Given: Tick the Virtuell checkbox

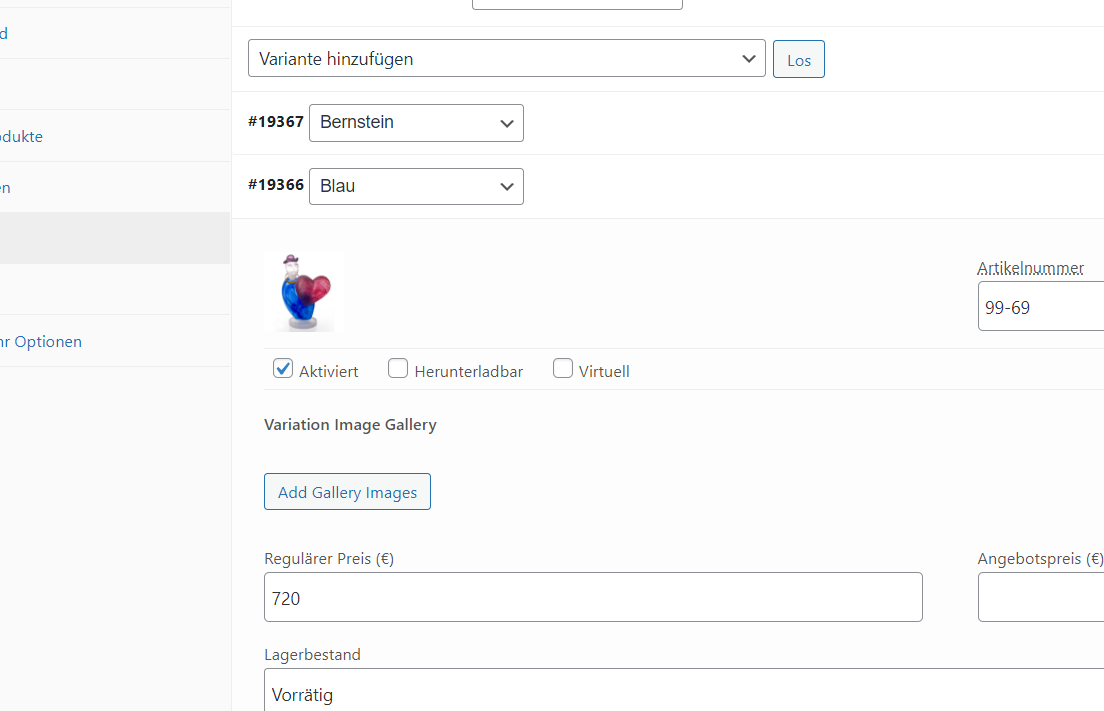Looking at the screenshot, I should click(563, 368).
